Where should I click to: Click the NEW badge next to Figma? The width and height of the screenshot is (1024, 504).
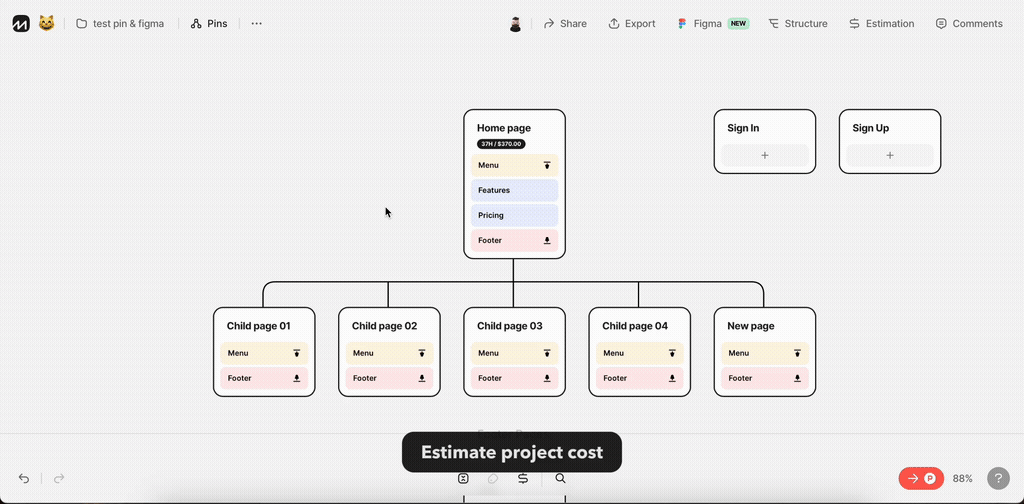point(738,24)
